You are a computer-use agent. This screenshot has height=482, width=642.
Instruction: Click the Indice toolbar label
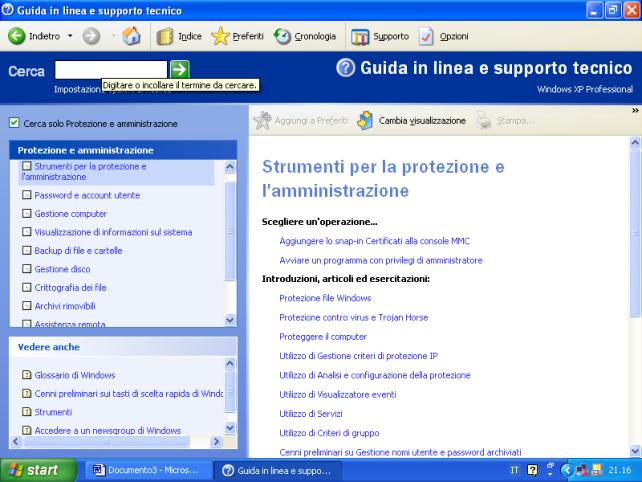click(x=190, y=36)
